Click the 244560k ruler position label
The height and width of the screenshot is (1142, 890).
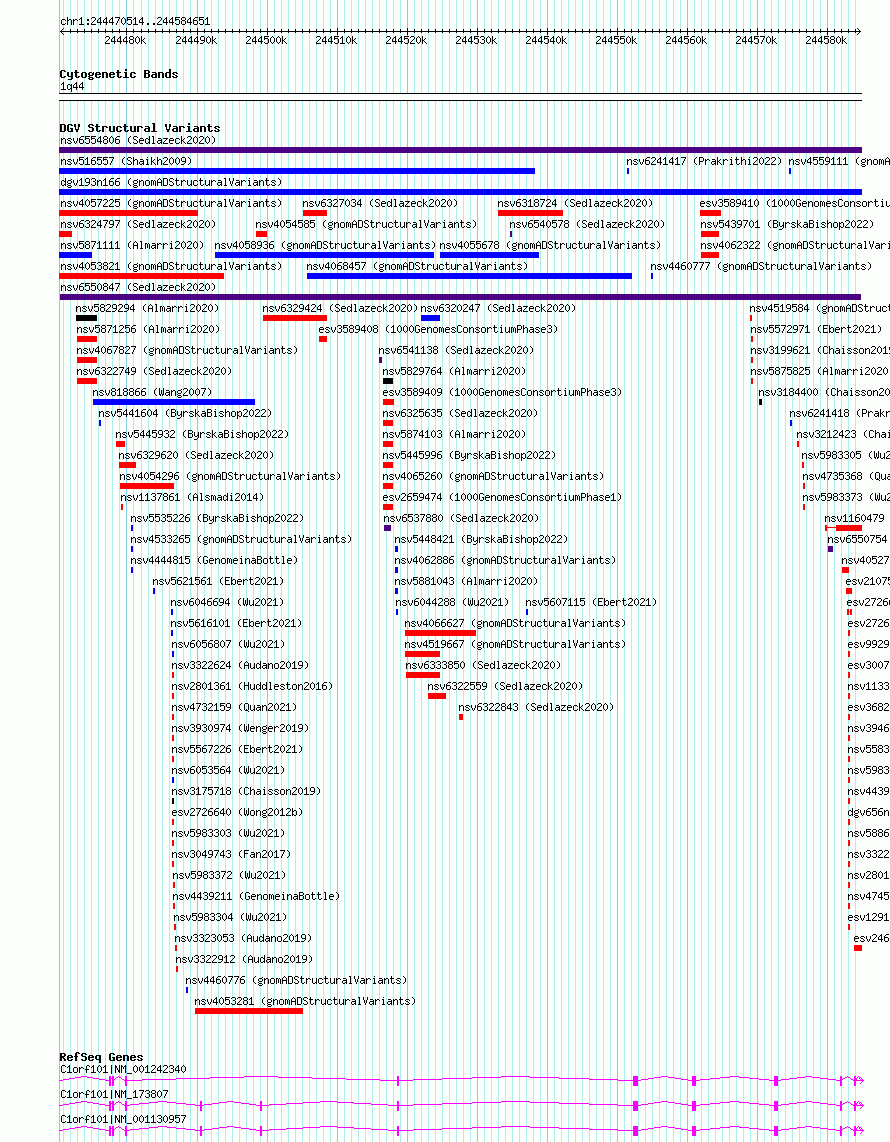(686, 40)
